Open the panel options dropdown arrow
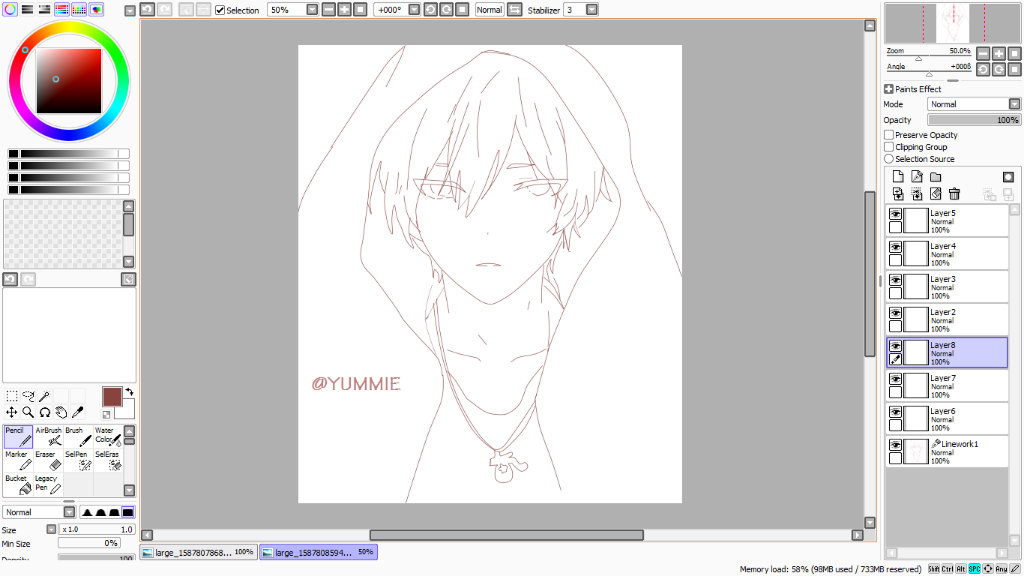This screenshot has width=1024, height=576. tap(129, 10)
